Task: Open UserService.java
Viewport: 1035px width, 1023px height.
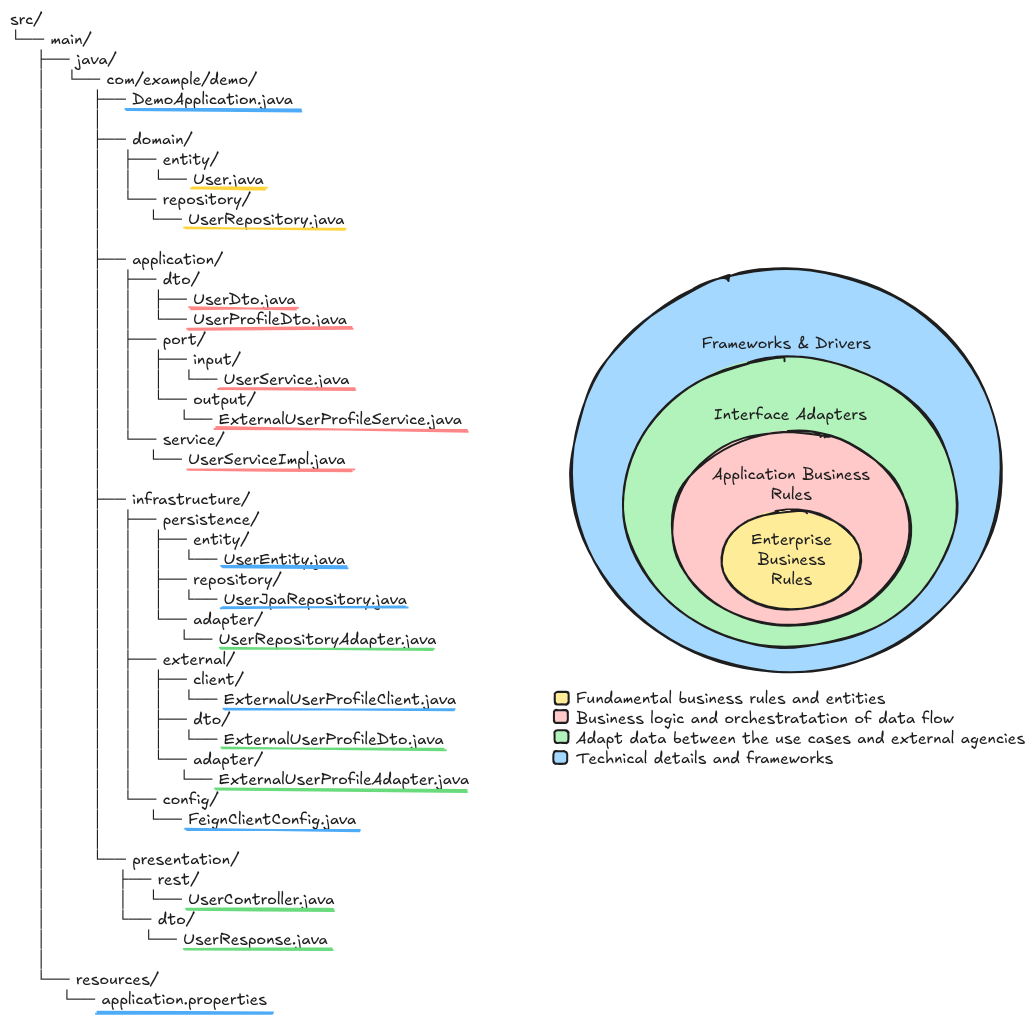Action: [x=286, y=380]
